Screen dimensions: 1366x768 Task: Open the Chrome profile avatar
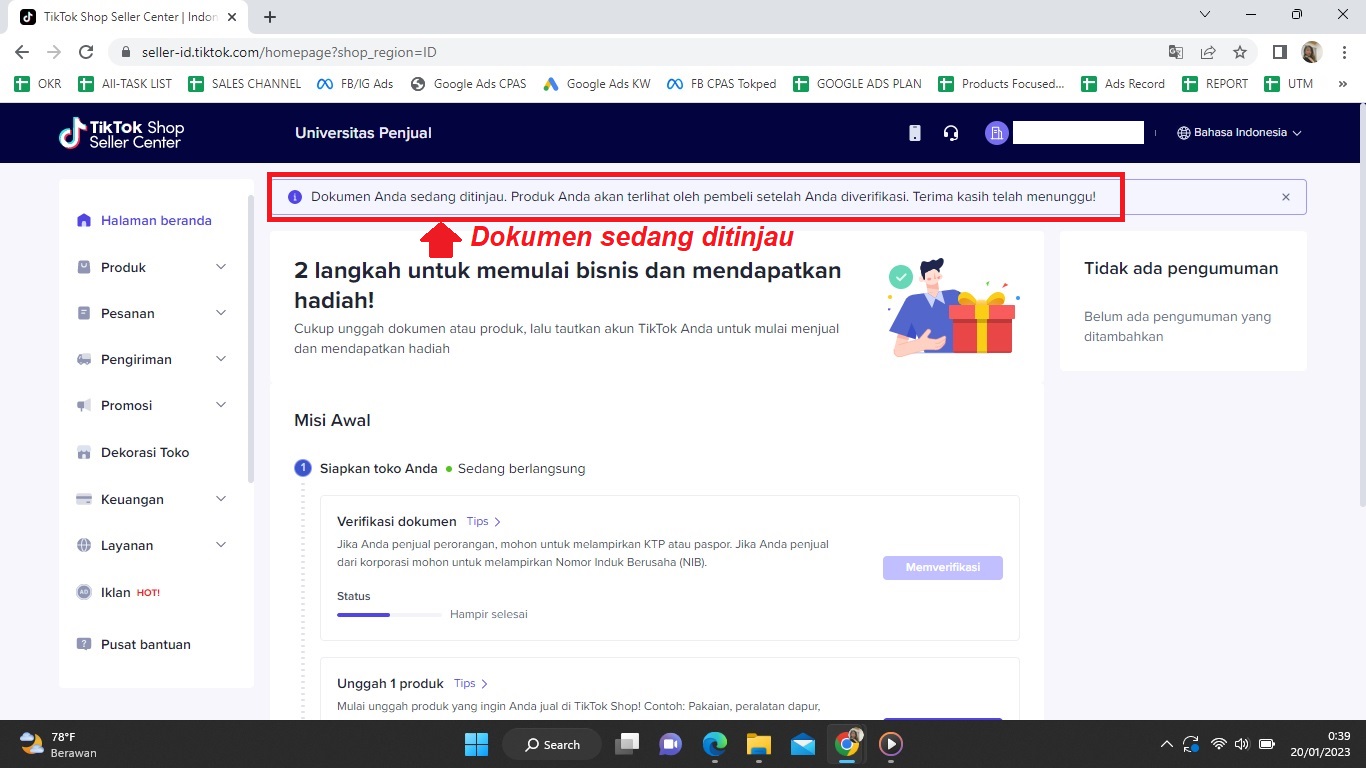[1311, 52]
